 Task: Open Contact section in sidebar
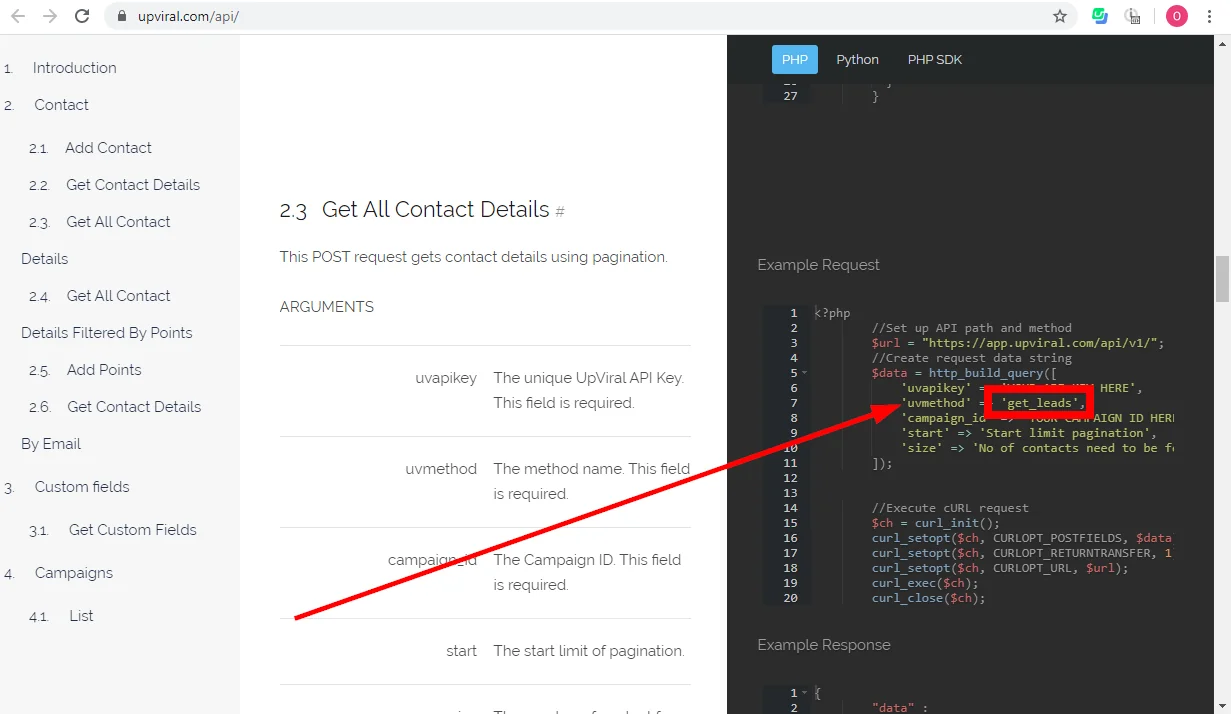[x=61, y=105]
